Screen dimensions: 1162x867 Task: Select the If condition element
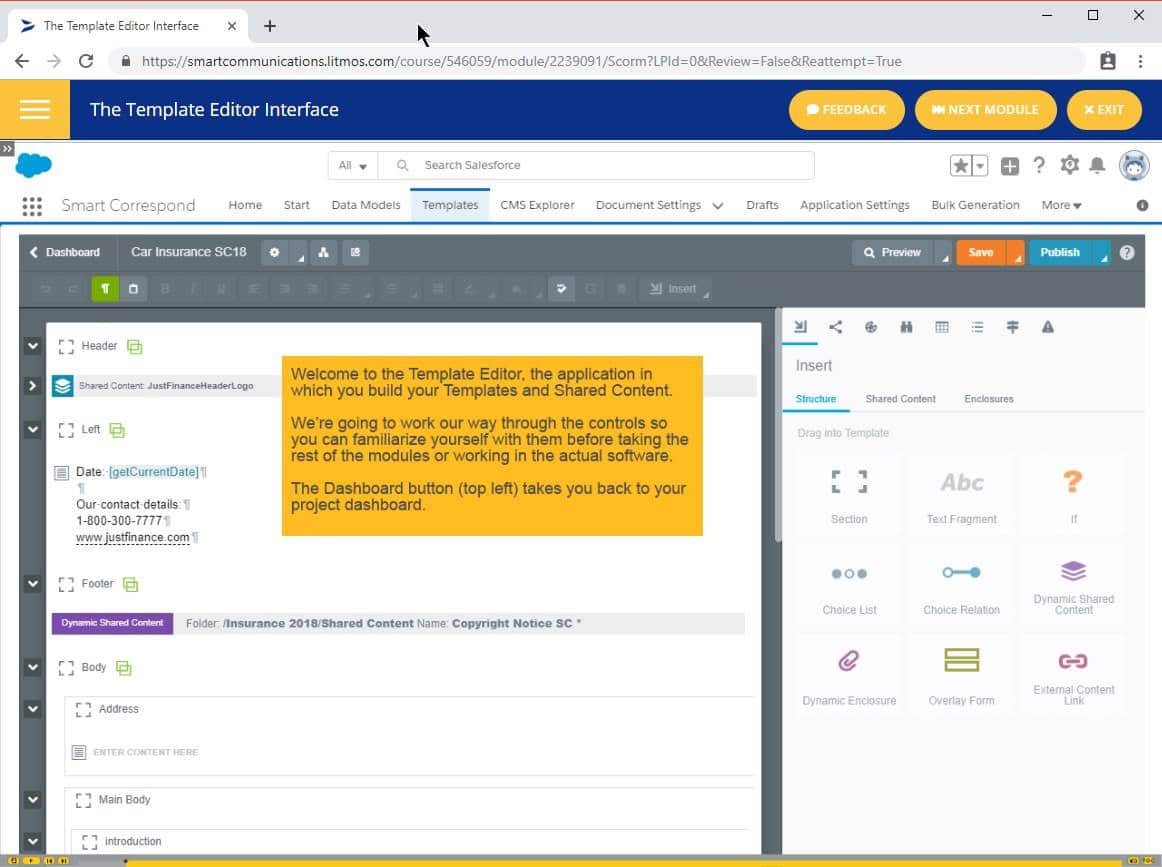click(x=1073, y=494)
